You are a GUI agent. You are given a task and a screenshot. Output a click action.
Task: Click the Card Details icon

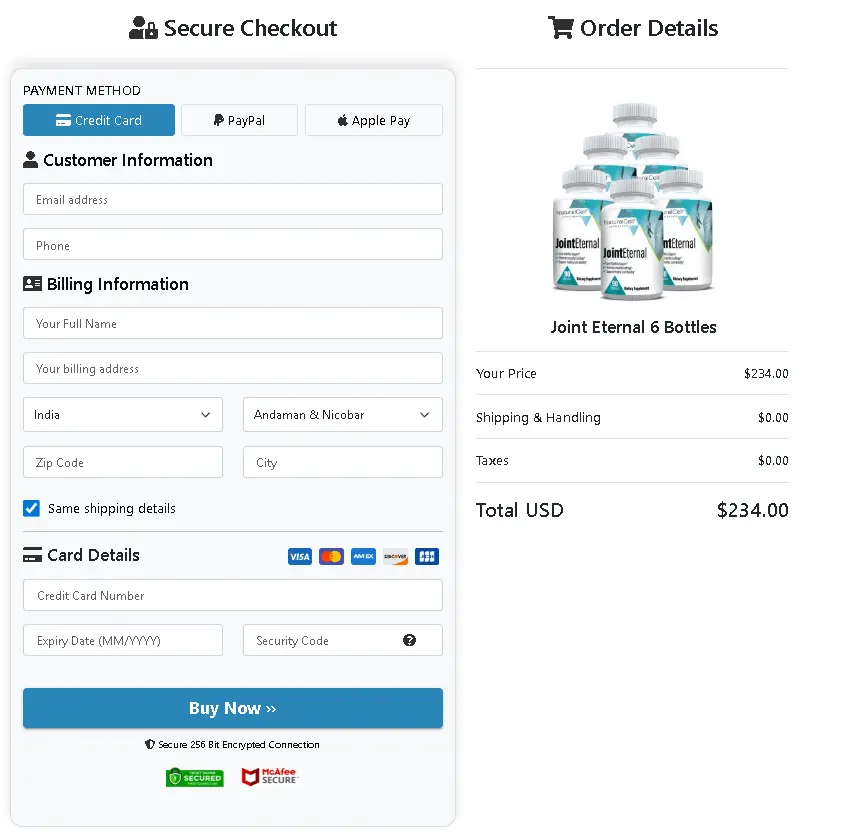[31, 555]
